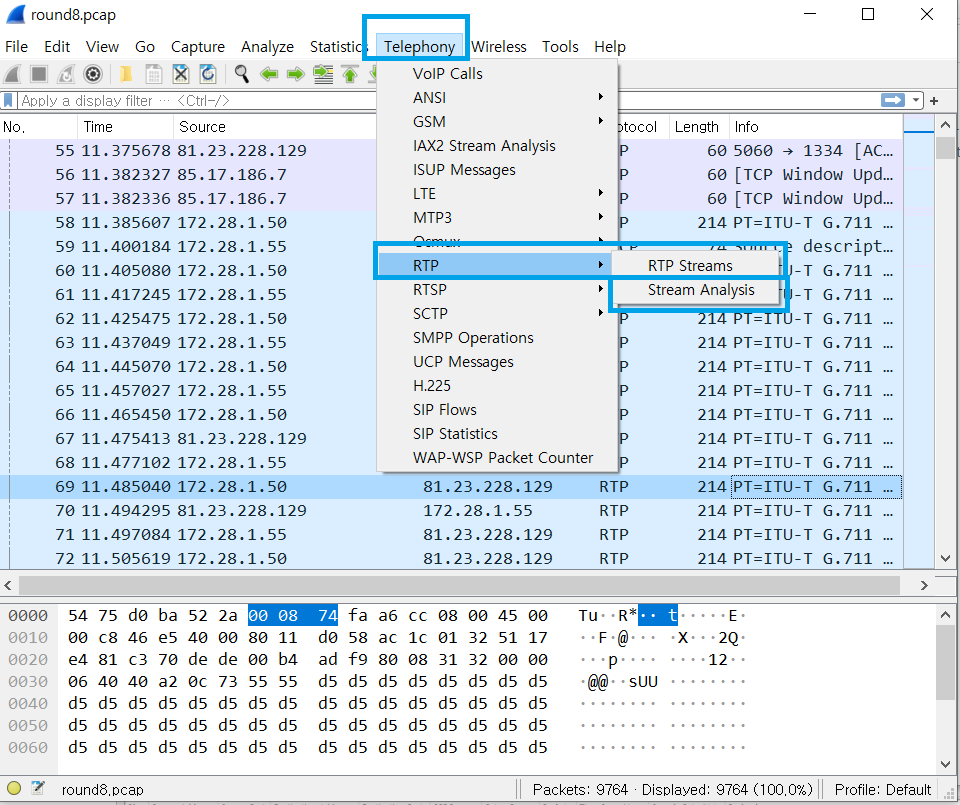Screen dimensions: 960x805
Task: Select packet 70 from 81.23.228.129
Action: [451, 511]
